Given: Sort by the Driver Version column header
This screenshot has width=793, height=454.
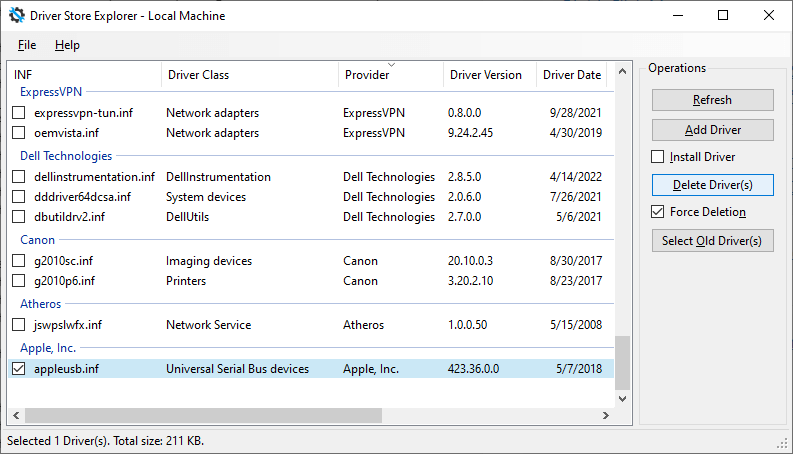Looking at the screenshot, I should pyautogui.click(x=490, y=75).
